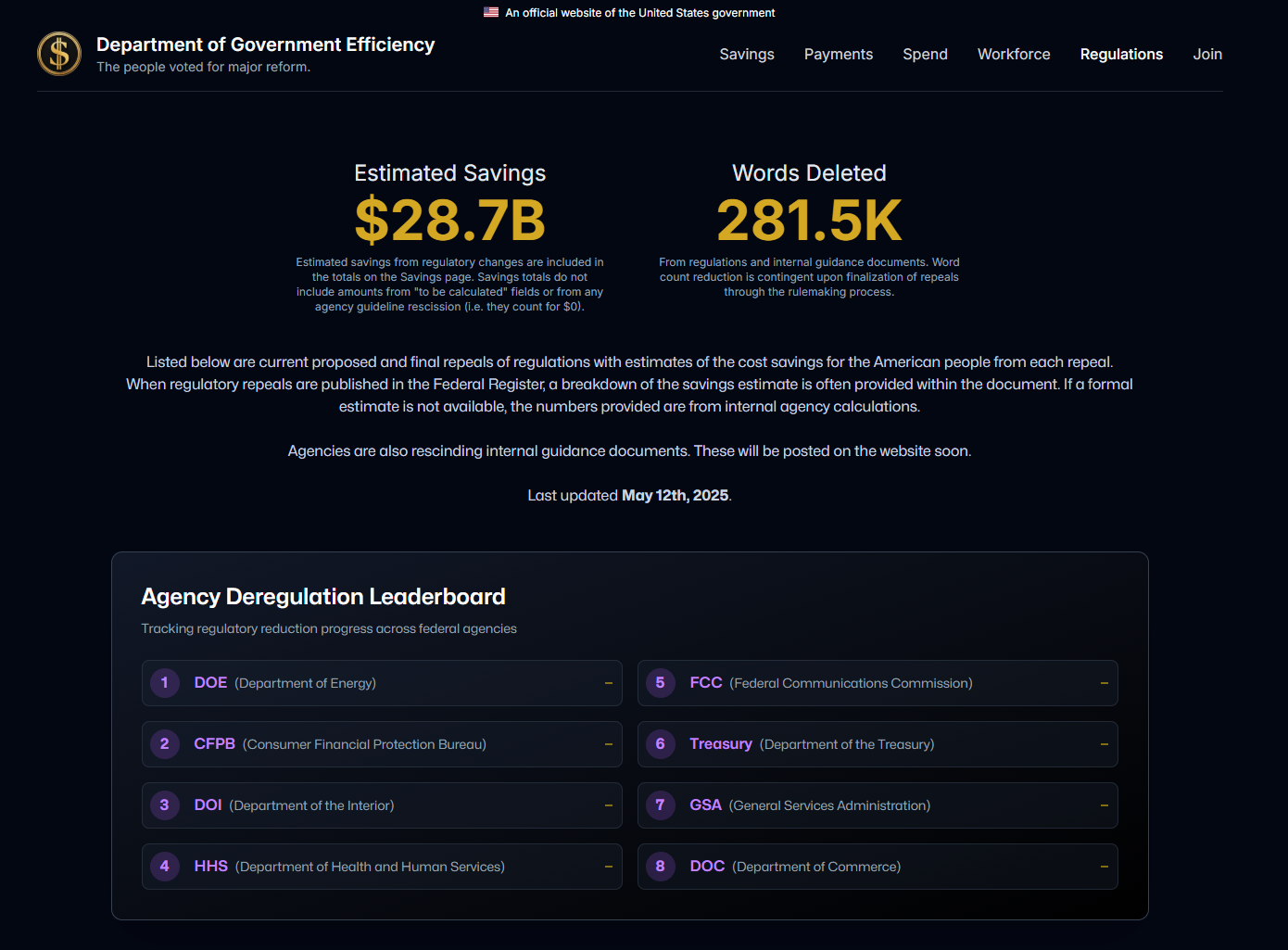Expand the DOI row dash indicator
The height and width of the screenshot is (950, 1288).
pyautogui.click(x=609, y=805)
